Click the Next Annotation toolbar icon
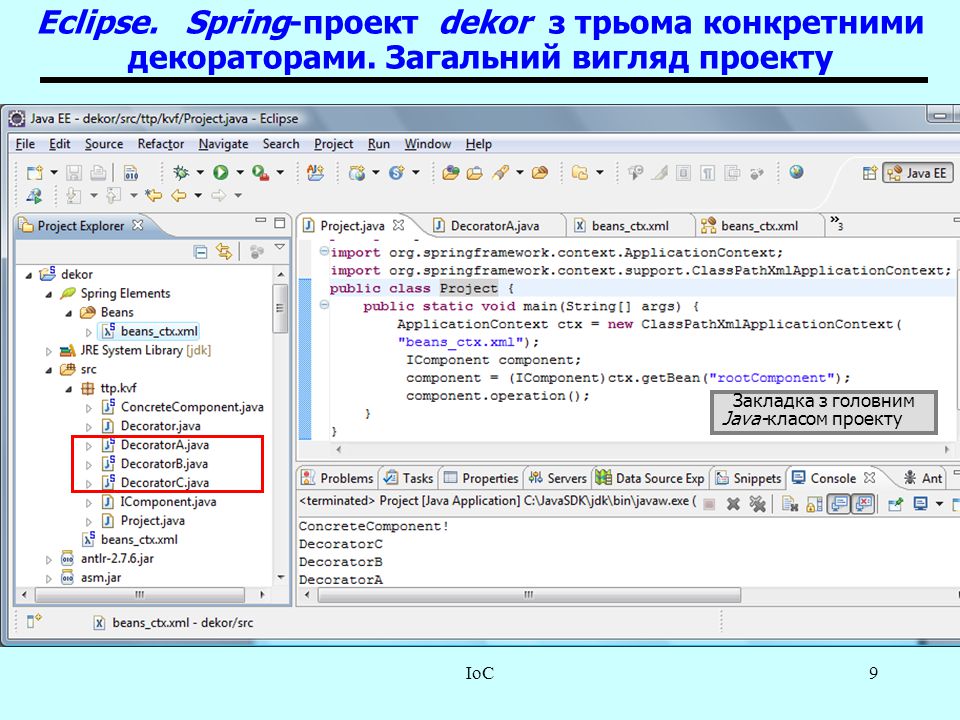 (x=73, y=196)
